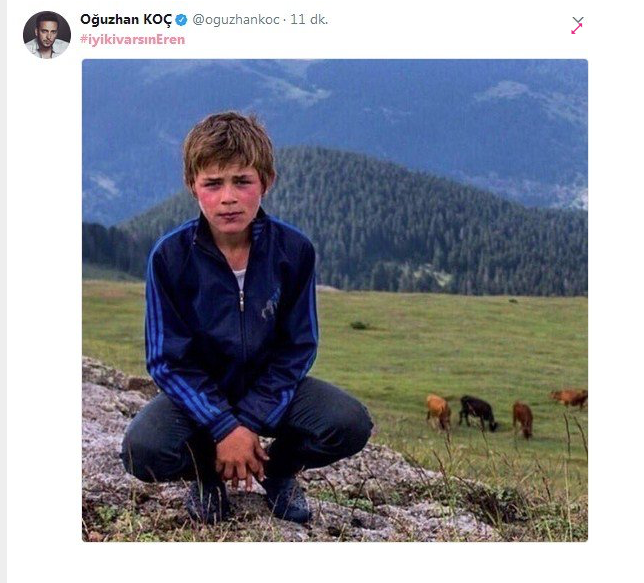This screenshot has width=644, height=583.
Task: Open the @oguzhankoc handle link
Action: 236,20
